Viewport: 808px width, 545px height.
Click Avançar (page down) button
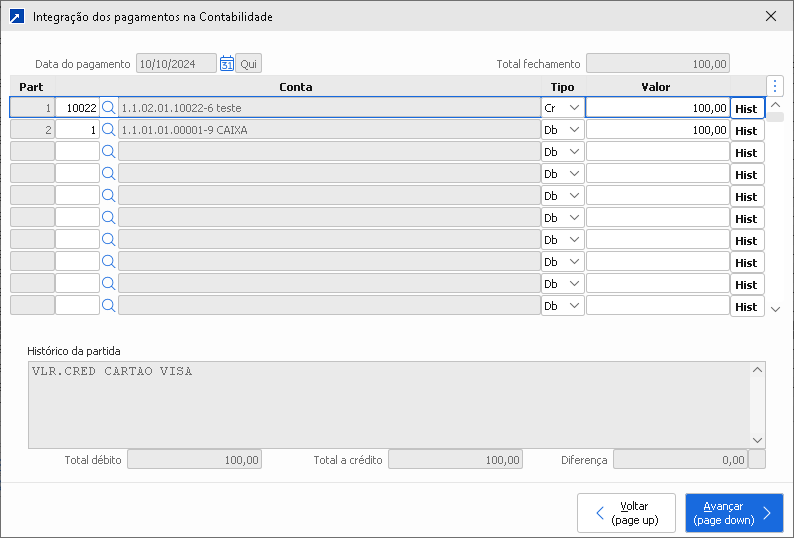coord(734,513)
